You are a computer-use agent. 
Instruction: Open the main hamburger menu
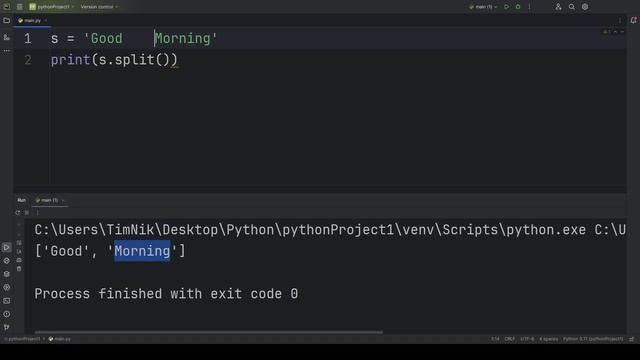pos(20,7)
